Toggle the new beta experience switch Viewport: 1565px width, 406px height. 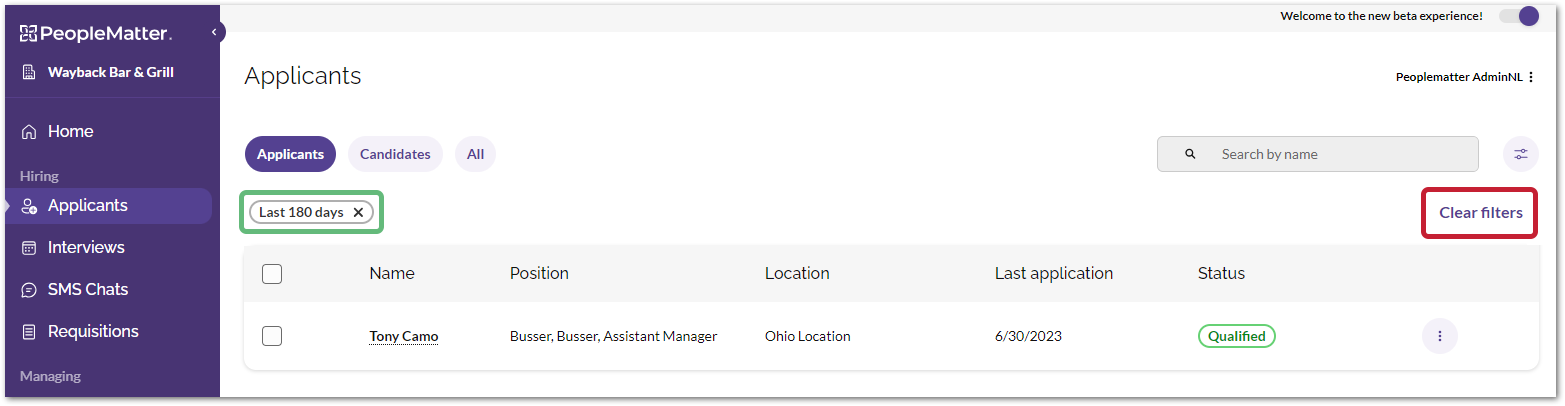point(1518,16)
